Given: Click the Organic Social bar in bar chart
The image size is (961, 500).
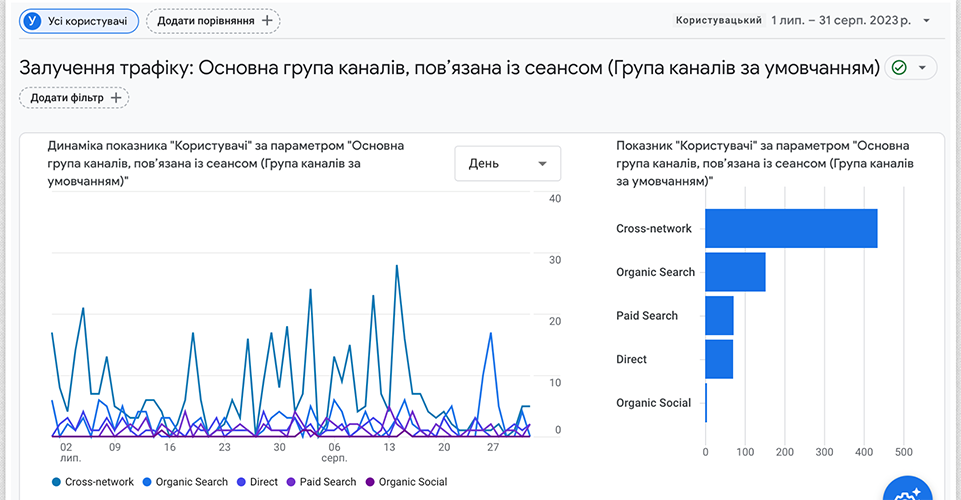Looking at the screenshot, I should point(706,403).
